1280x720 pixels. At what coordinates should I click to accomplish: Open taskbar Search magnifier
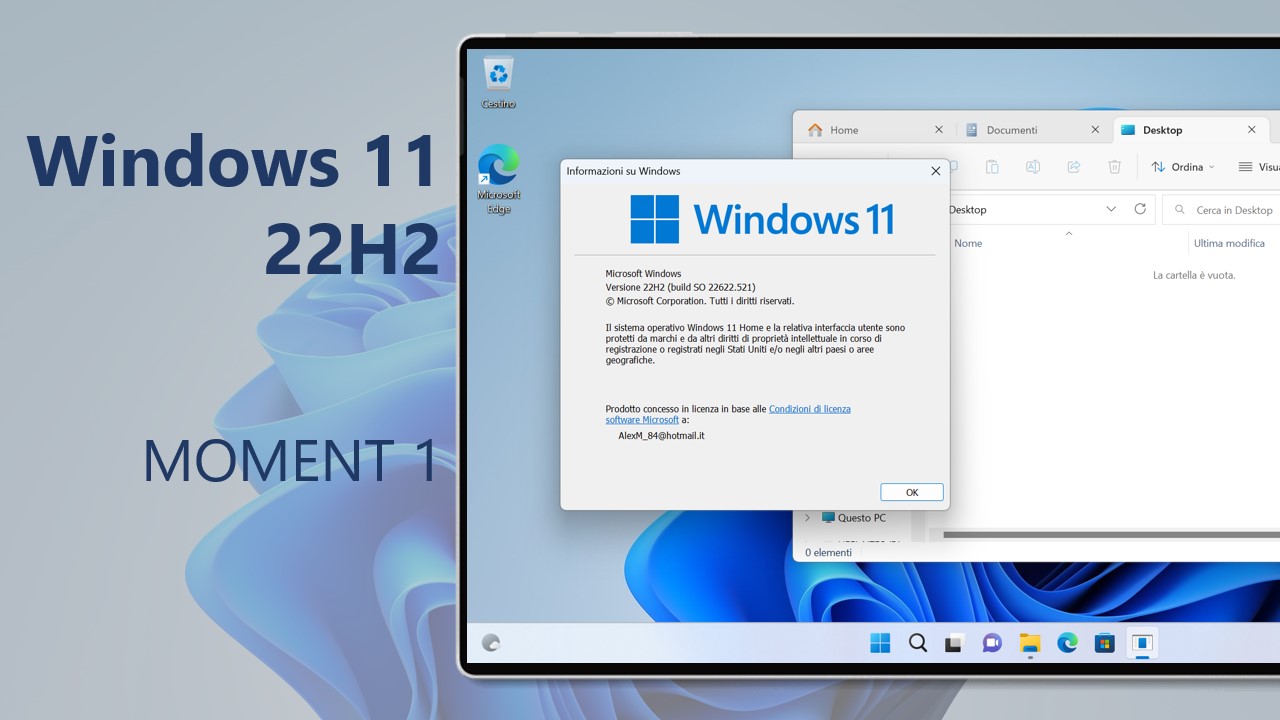coord(917,643)
